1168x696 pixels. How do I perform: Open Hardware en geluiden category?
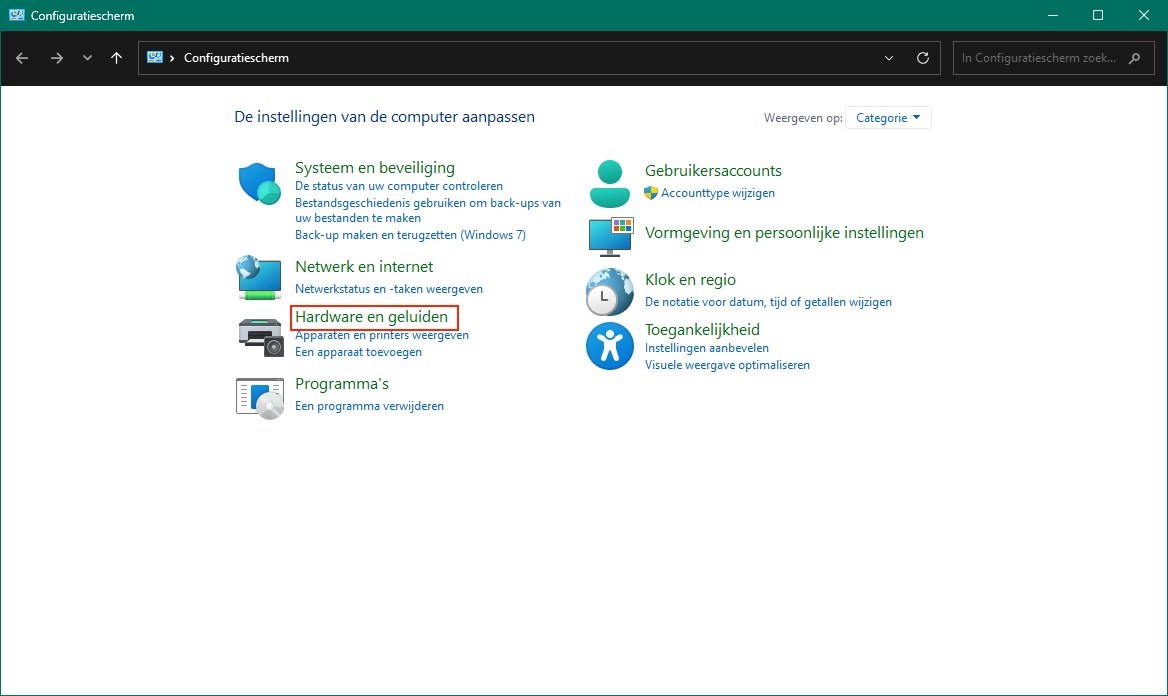click(371, 317)
